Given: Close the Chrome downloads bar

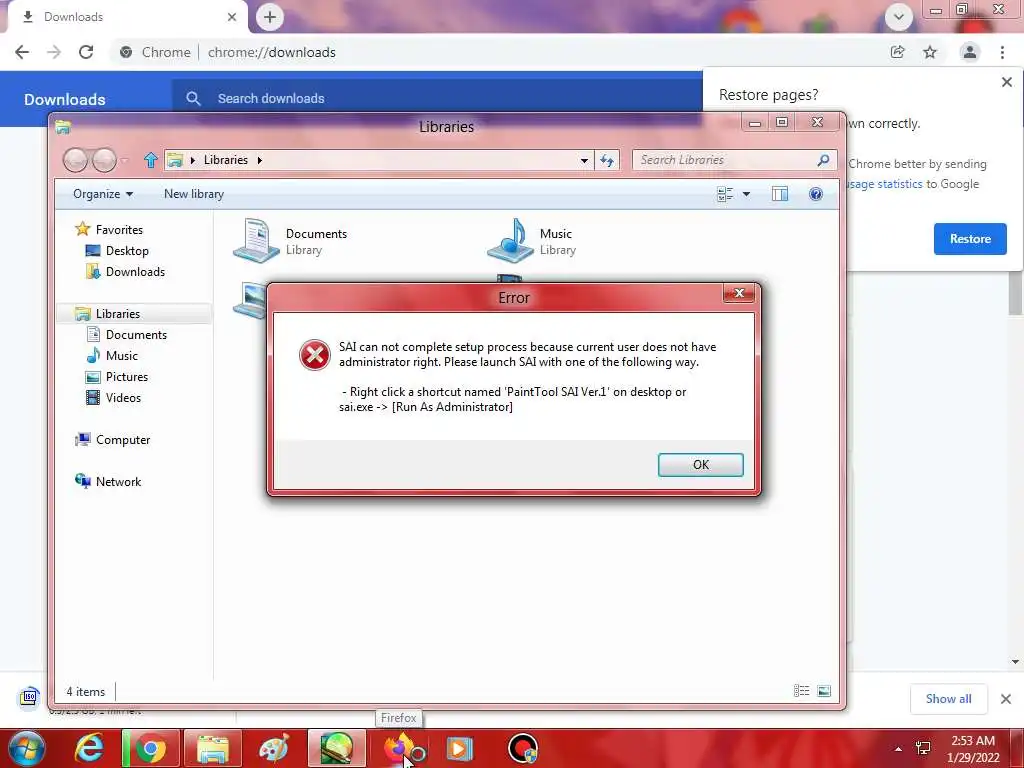Looking at the screenshot, I should pos(1006,699).
